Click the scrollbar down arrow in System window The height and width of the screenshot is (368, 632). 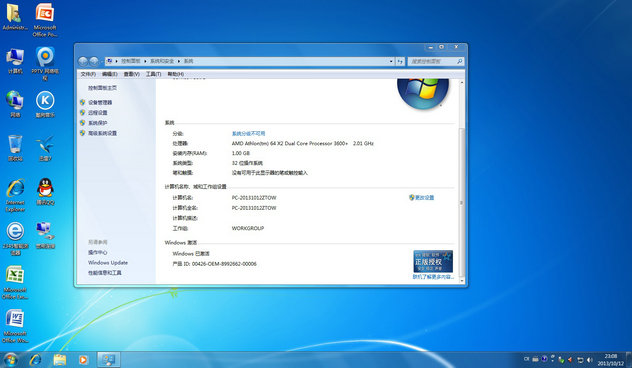pos(462,281)
